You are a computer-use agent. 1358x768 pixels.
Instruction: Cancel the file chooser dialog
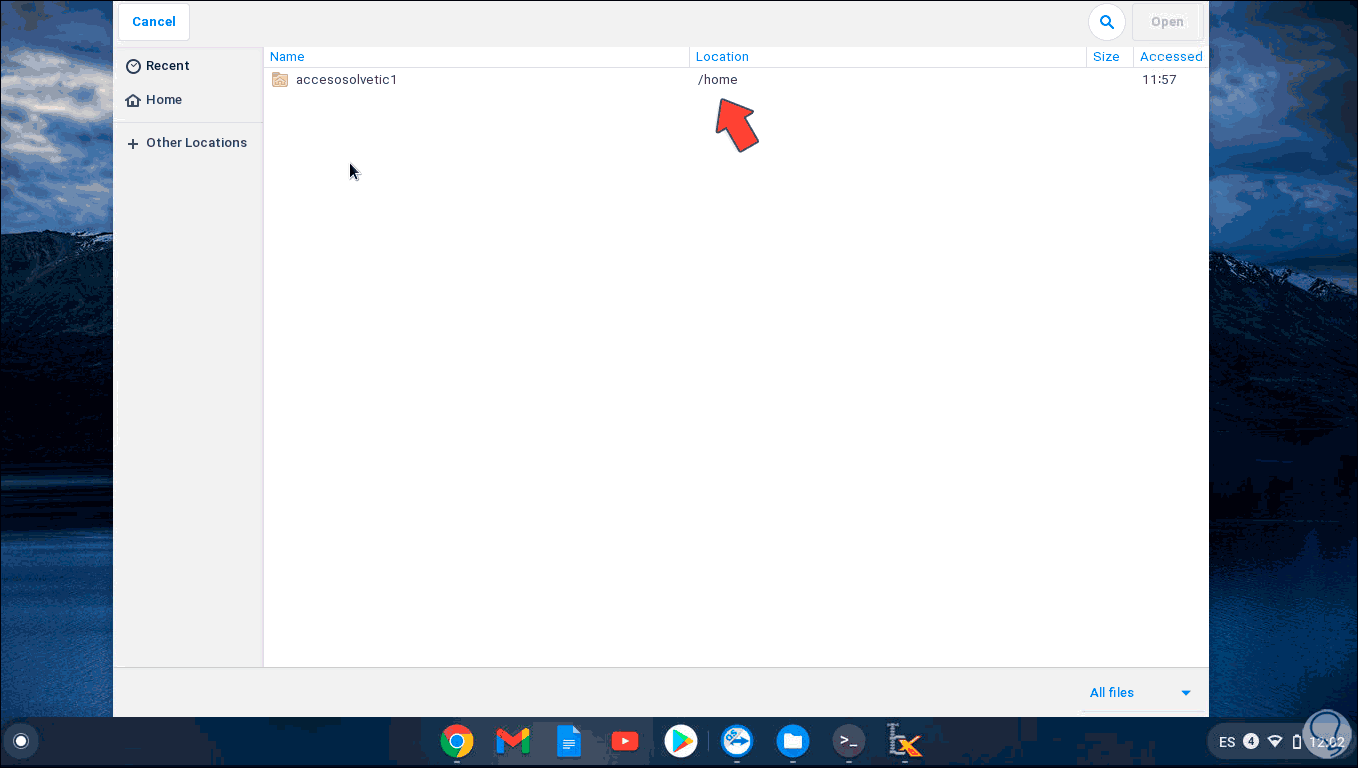pos(154,22)
